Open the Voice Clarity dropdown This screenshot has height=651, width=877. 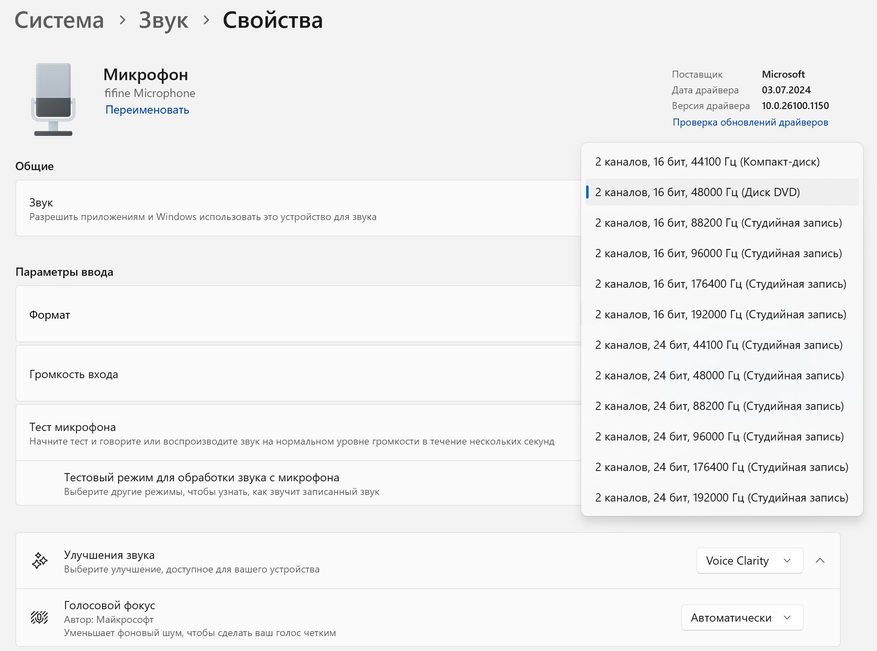(749, 561)
